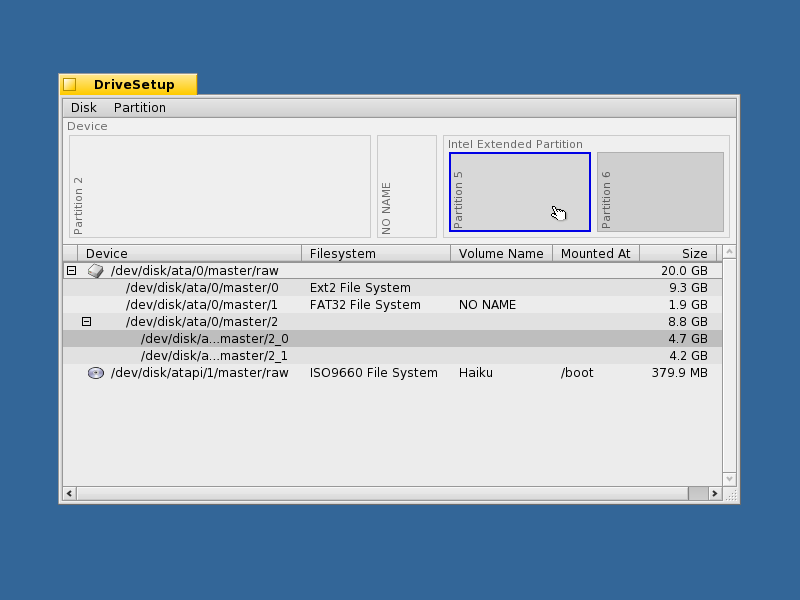Select the NO NAME partition pane
This screenshot has width=800, height=600.
pyautogui.click(x=408, y=186)
